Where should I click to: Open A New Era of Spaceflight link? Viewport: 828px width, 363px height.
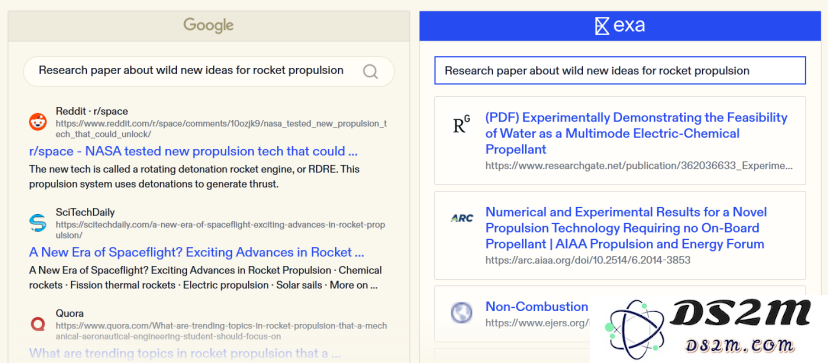pos(196,252)
